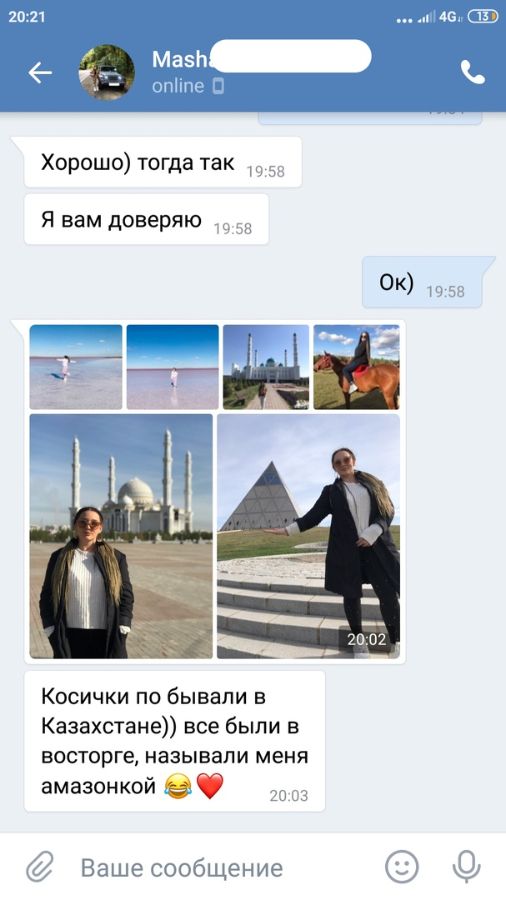This screenshot has width=506, height=900.
Task: Select the 'Я вам доверяю' message
Action: (x=146, y=220)
